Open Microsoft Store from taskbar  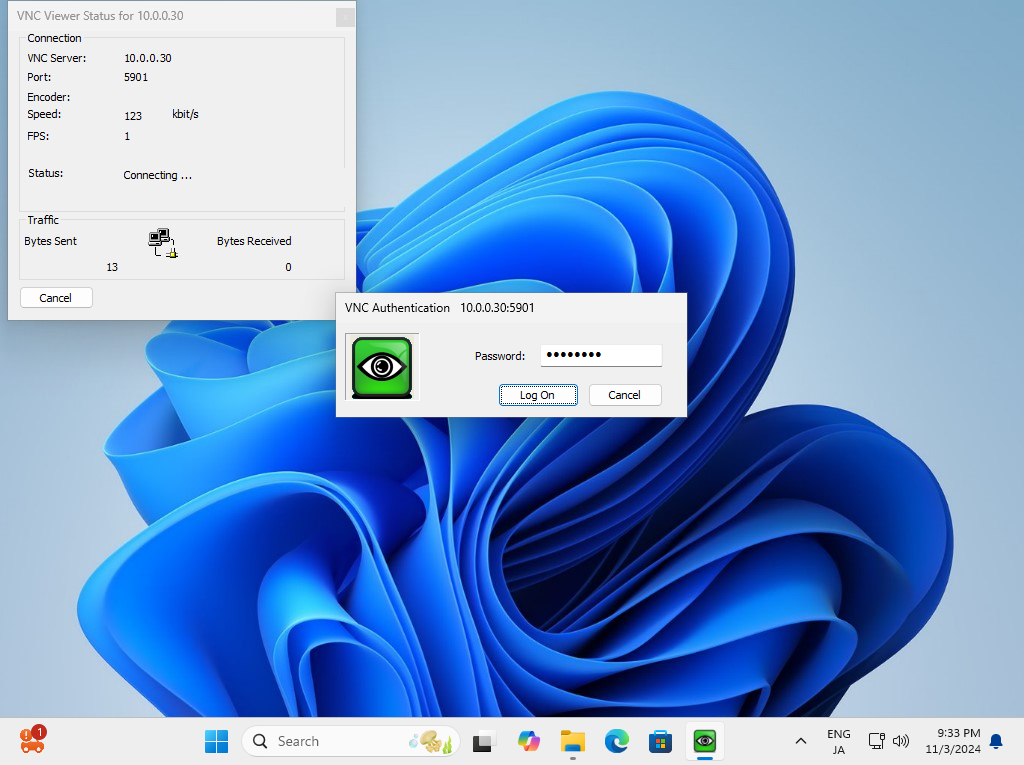pyautogui.click(x=660, y=741)
